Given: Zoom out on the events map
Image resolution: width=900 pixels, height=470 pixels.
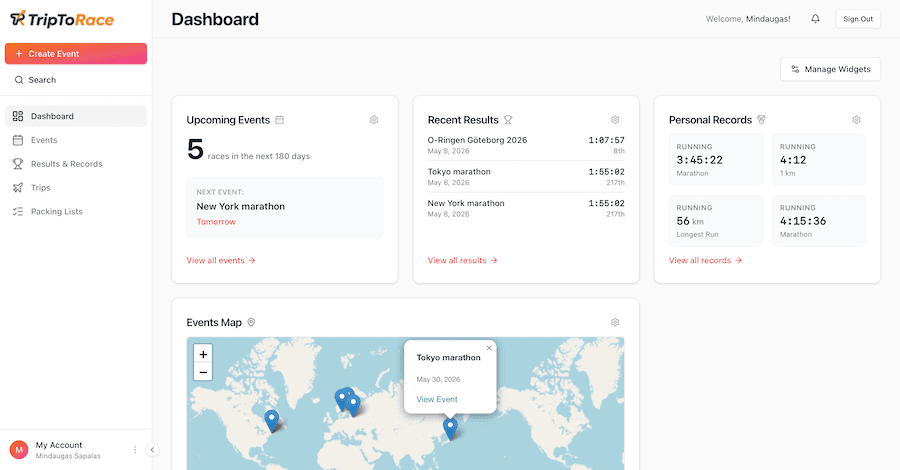Looking at the screenshot, I should click(203, 372).
